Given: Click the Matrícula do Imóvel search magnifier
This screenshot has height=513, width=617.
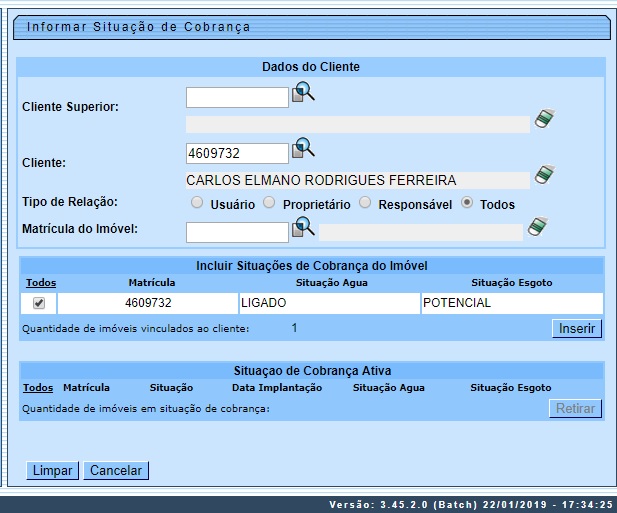Looking at the screenshot, I should coord(303,229).
